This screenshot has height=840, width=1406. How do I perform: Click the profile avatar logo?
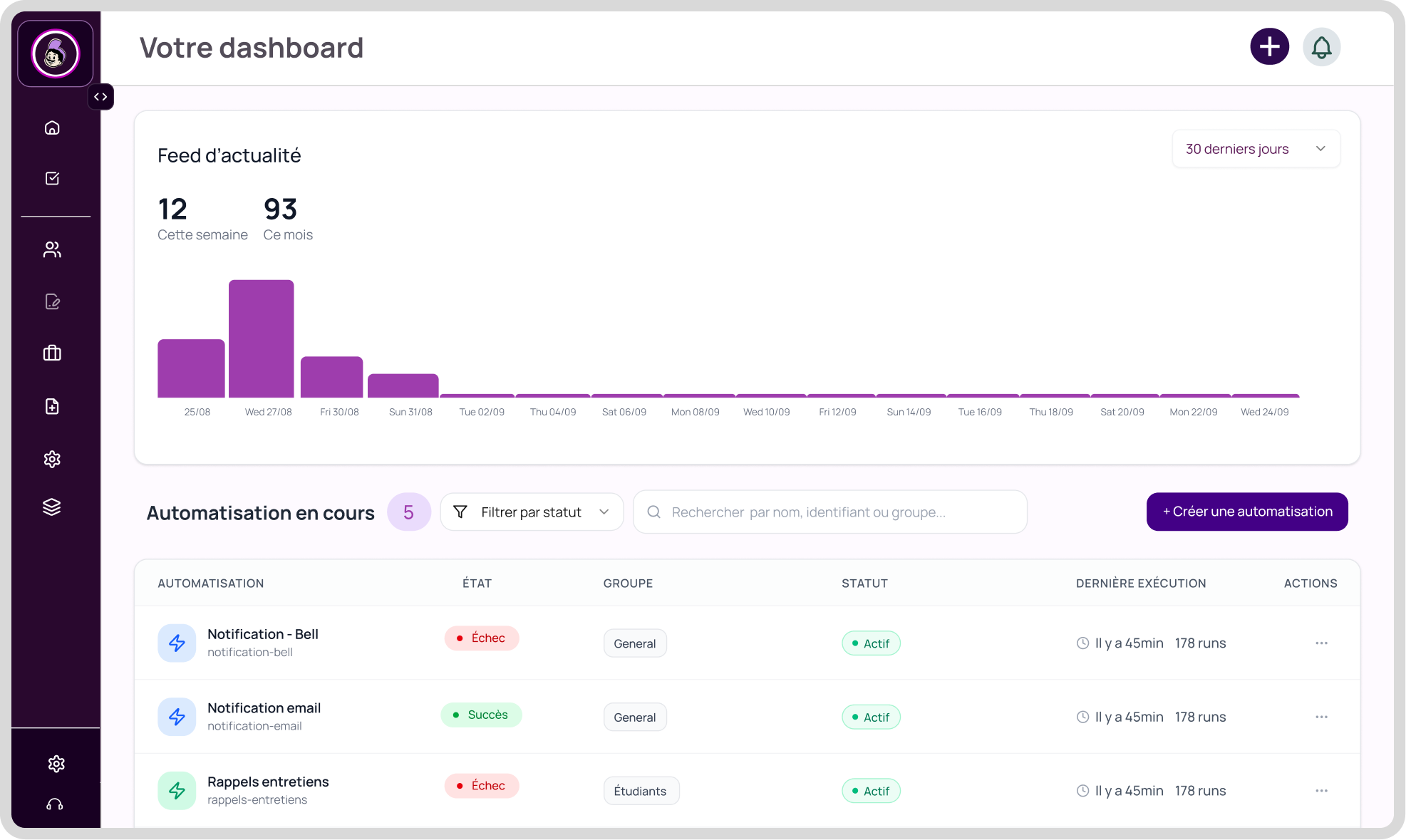click(56, 53)
